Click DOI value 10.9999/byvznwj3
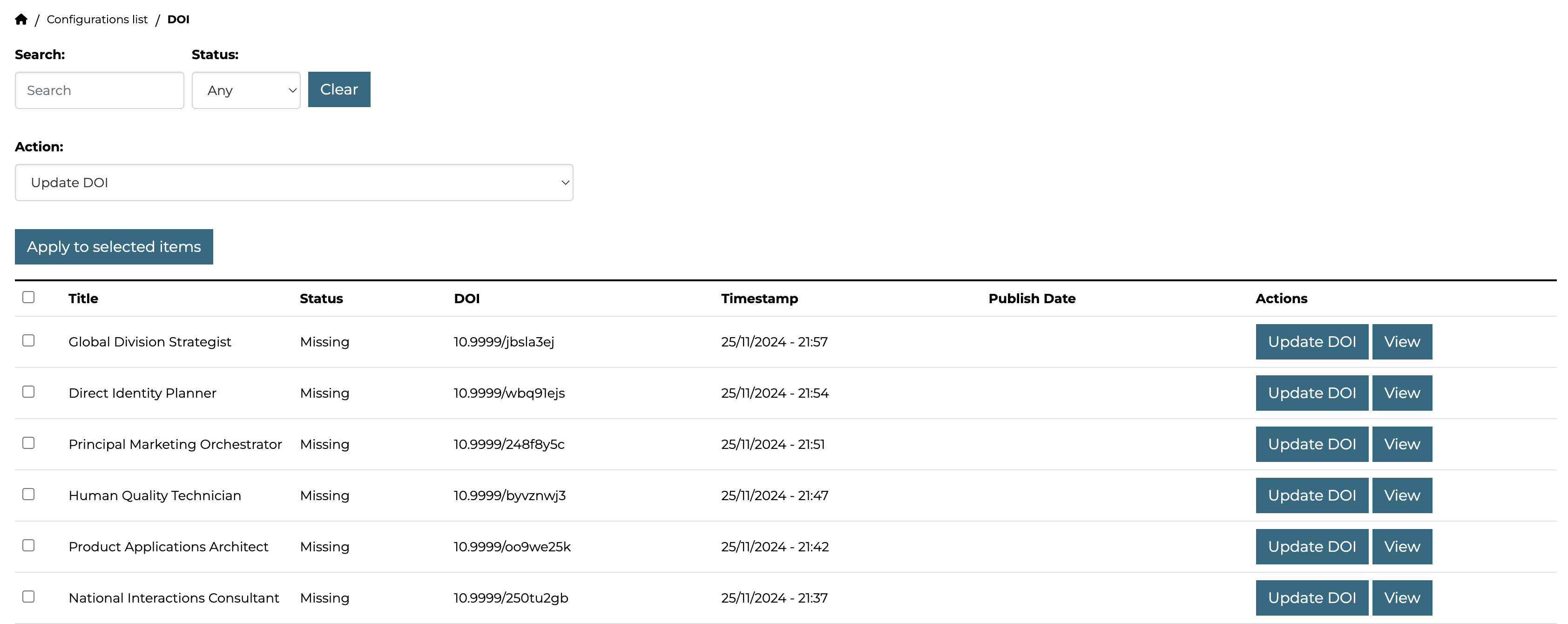This screenshot has height=624, width=1568. [x=509, y=495]
